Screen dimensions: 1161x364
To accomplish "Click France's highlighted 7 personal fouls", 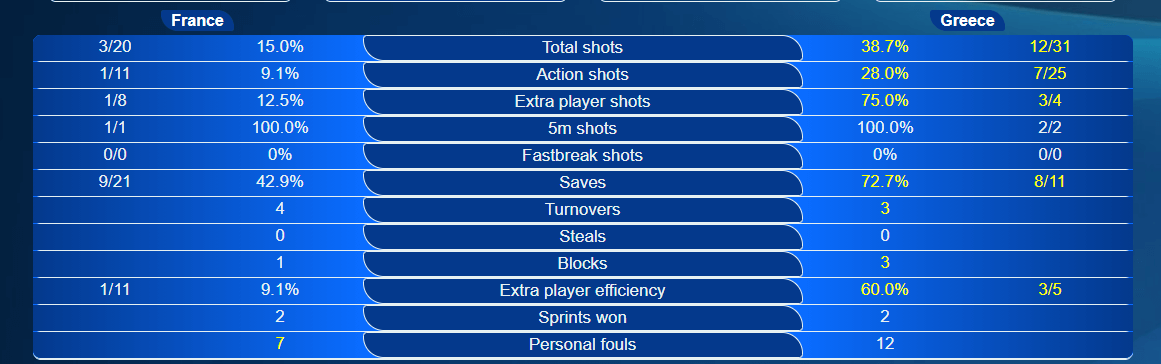I will (x=280, y=343).
